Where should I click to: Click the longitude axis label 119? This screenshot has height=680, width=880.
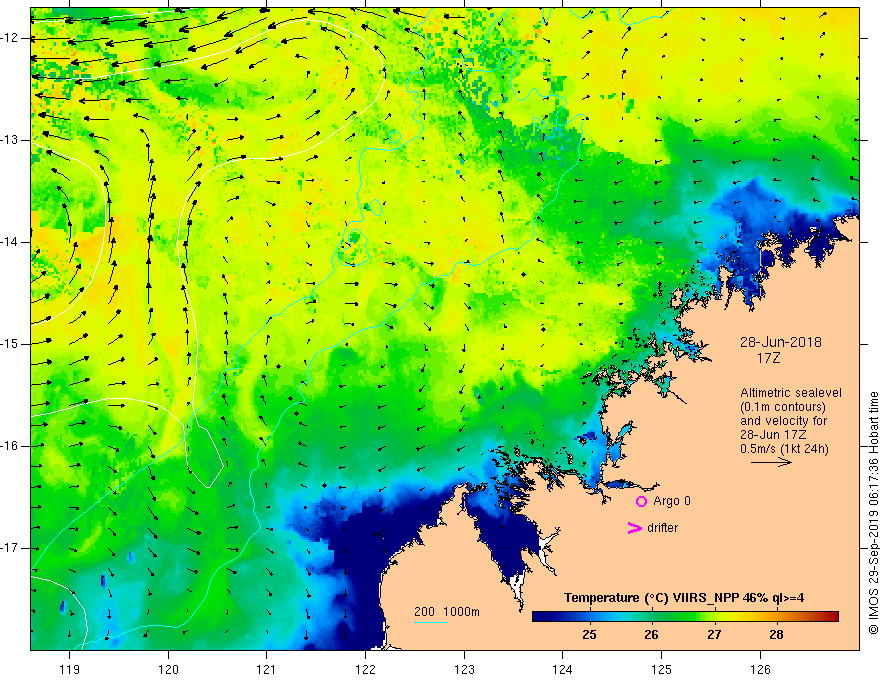click(x=70, y=669)
